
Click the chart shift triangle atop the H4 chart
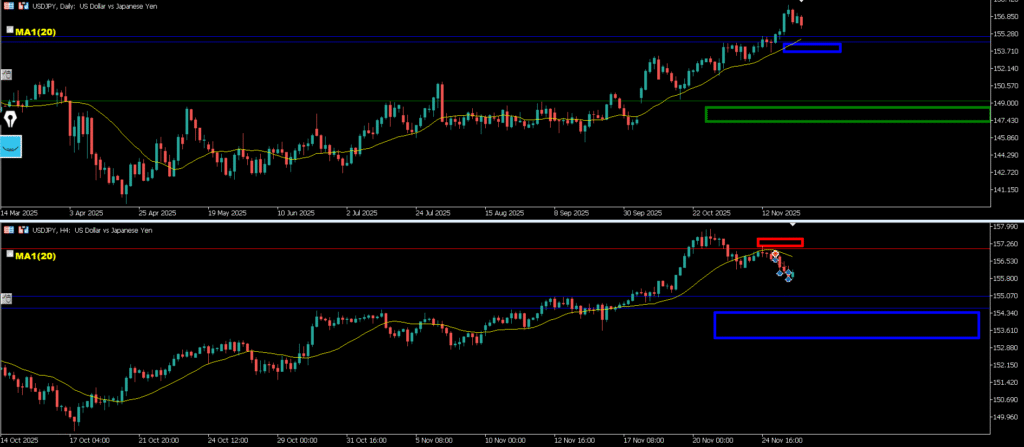click(x=794, y=225)
